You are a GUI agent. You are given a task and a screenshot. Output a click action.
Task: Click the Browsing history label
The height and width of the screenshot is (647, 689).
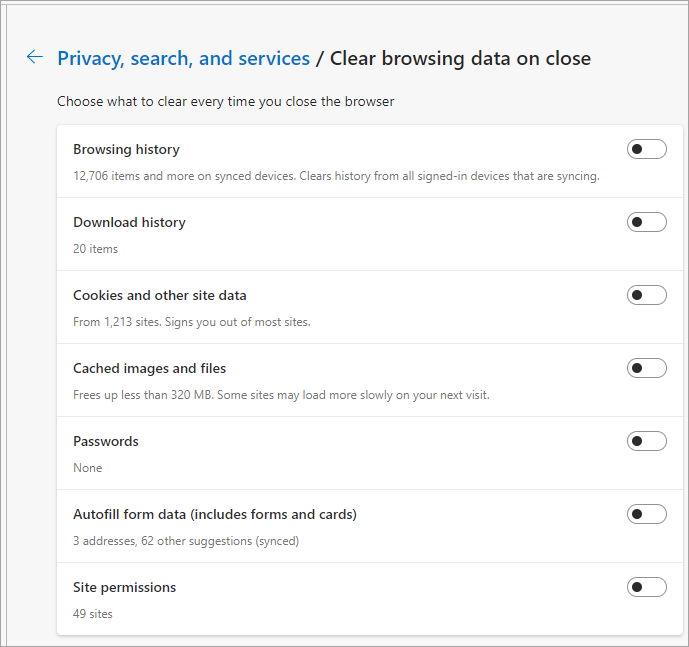(126, 149)
